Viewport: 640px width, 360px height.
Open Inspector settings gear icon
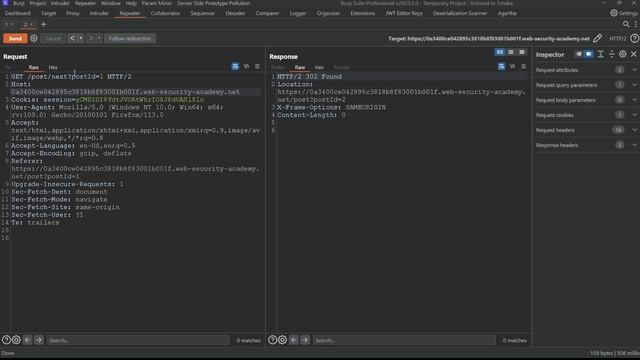click(622, 54)
